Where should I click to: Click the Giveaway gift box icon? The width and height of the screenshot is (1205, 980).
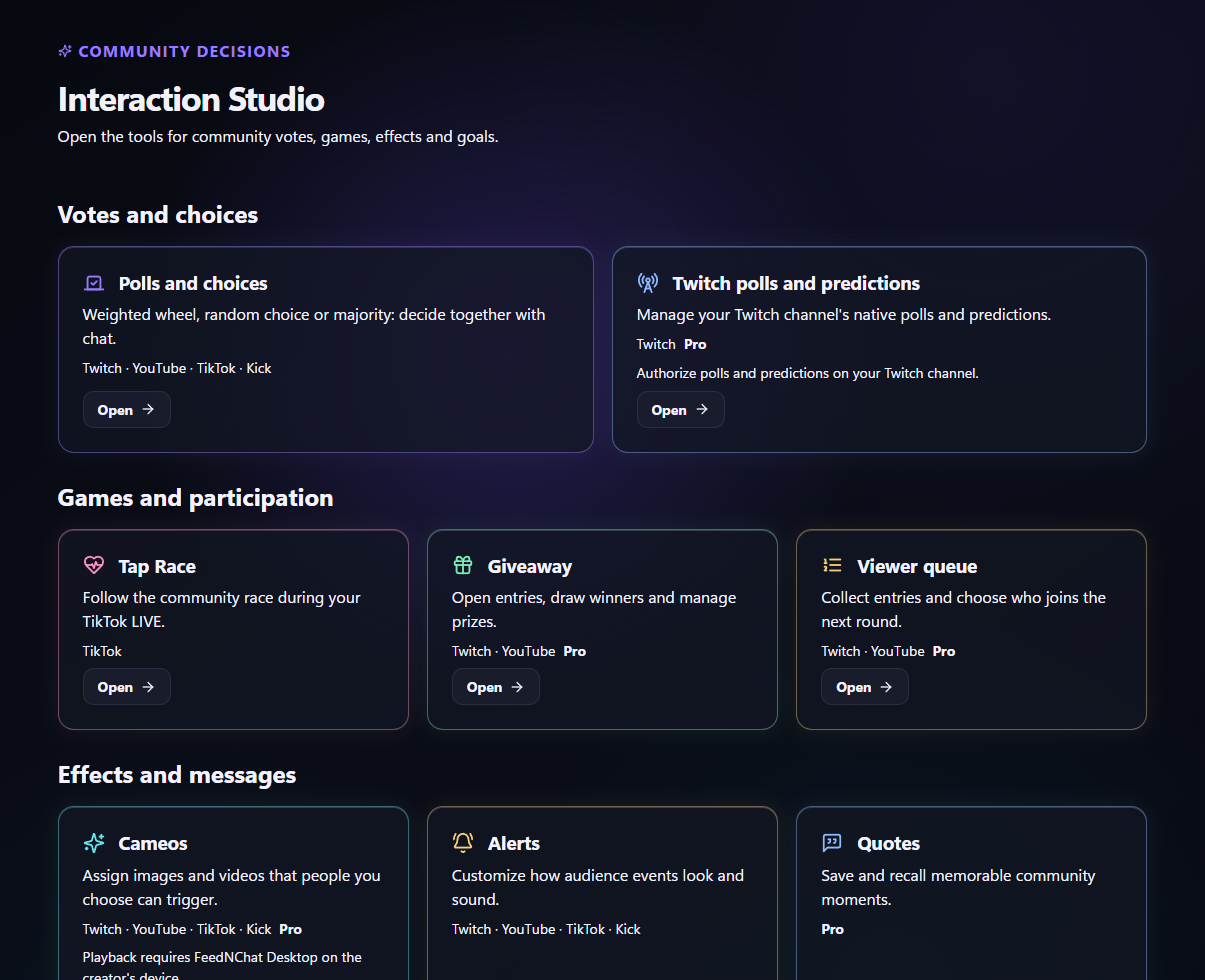point(463,566)
